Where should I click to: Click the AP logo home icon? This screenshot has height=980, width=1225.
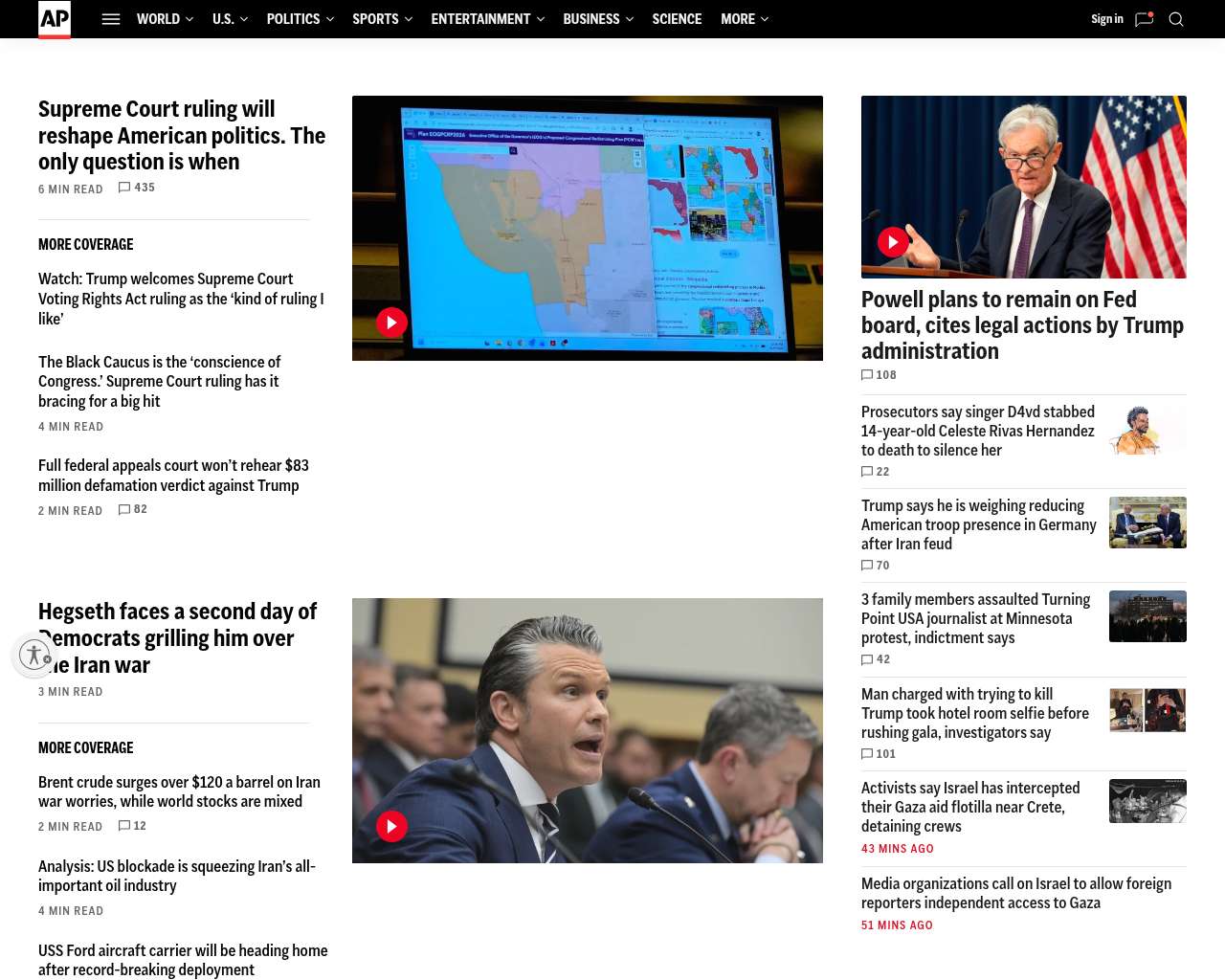[55, 19]
